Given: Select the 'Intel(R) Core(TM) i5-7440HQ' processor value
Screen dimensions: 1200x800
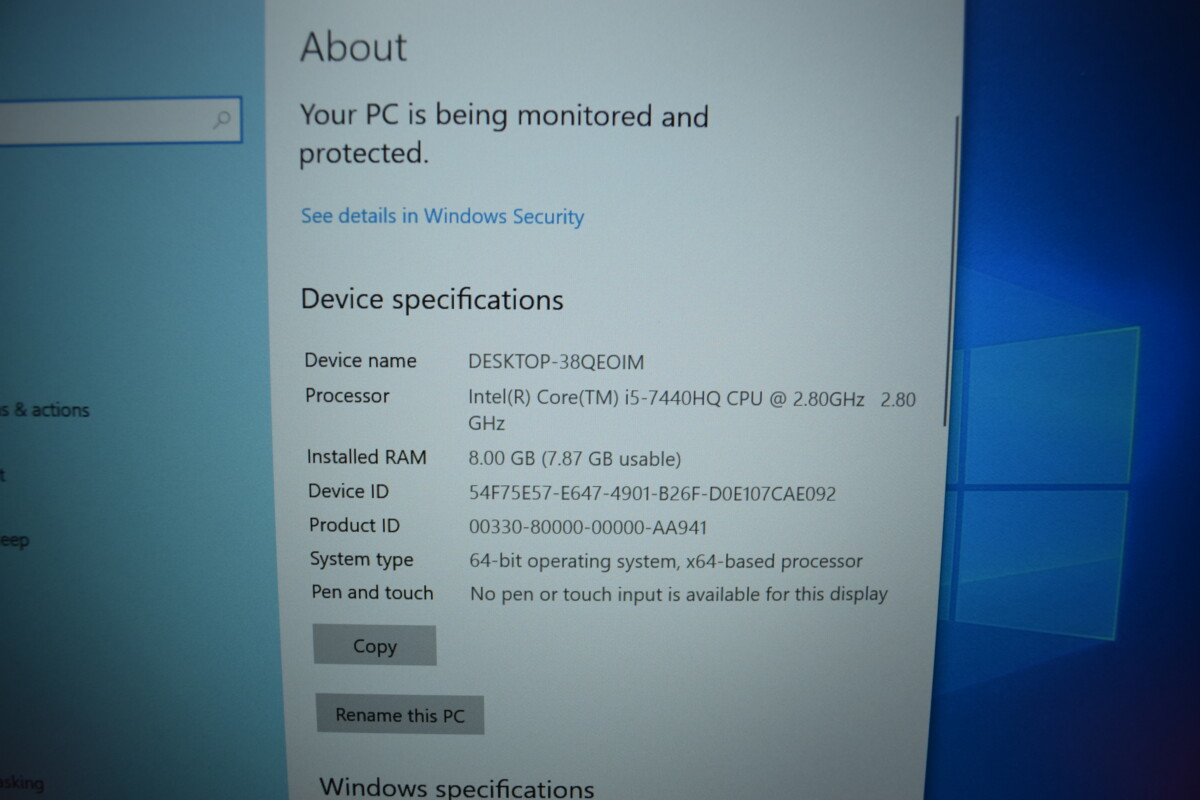Looking at the screenshot, I should coord(692,410).
